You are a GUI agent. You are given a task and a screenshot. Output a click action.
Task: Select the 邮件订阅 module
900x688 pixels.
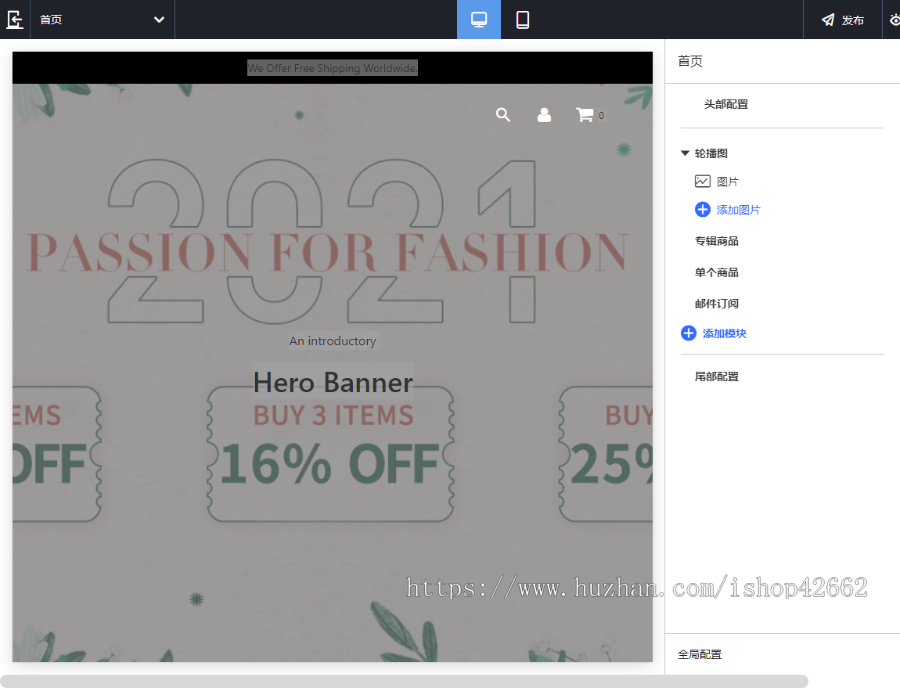(x=716, y=304)
